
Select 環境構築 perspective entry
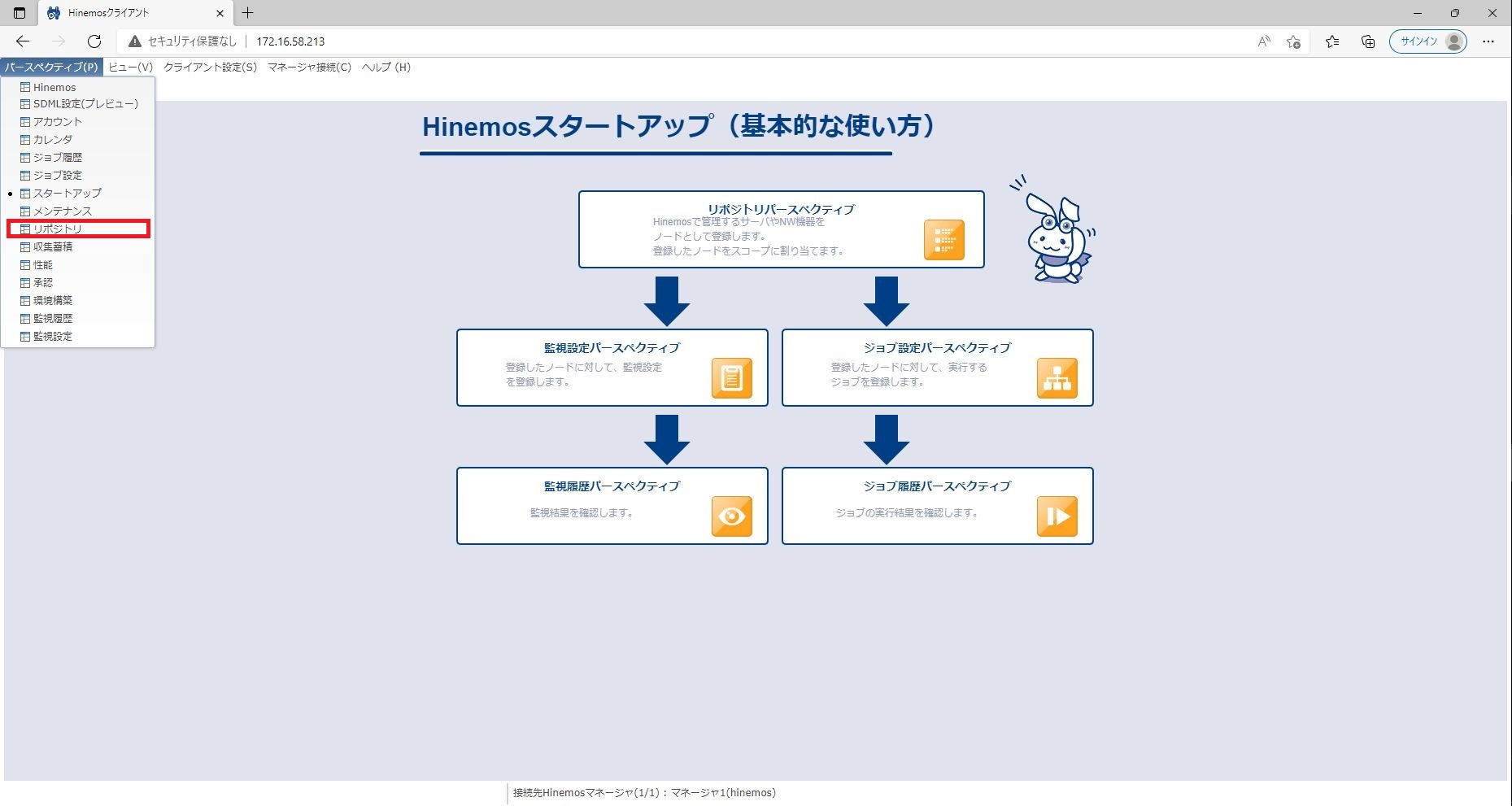point(78,301)
